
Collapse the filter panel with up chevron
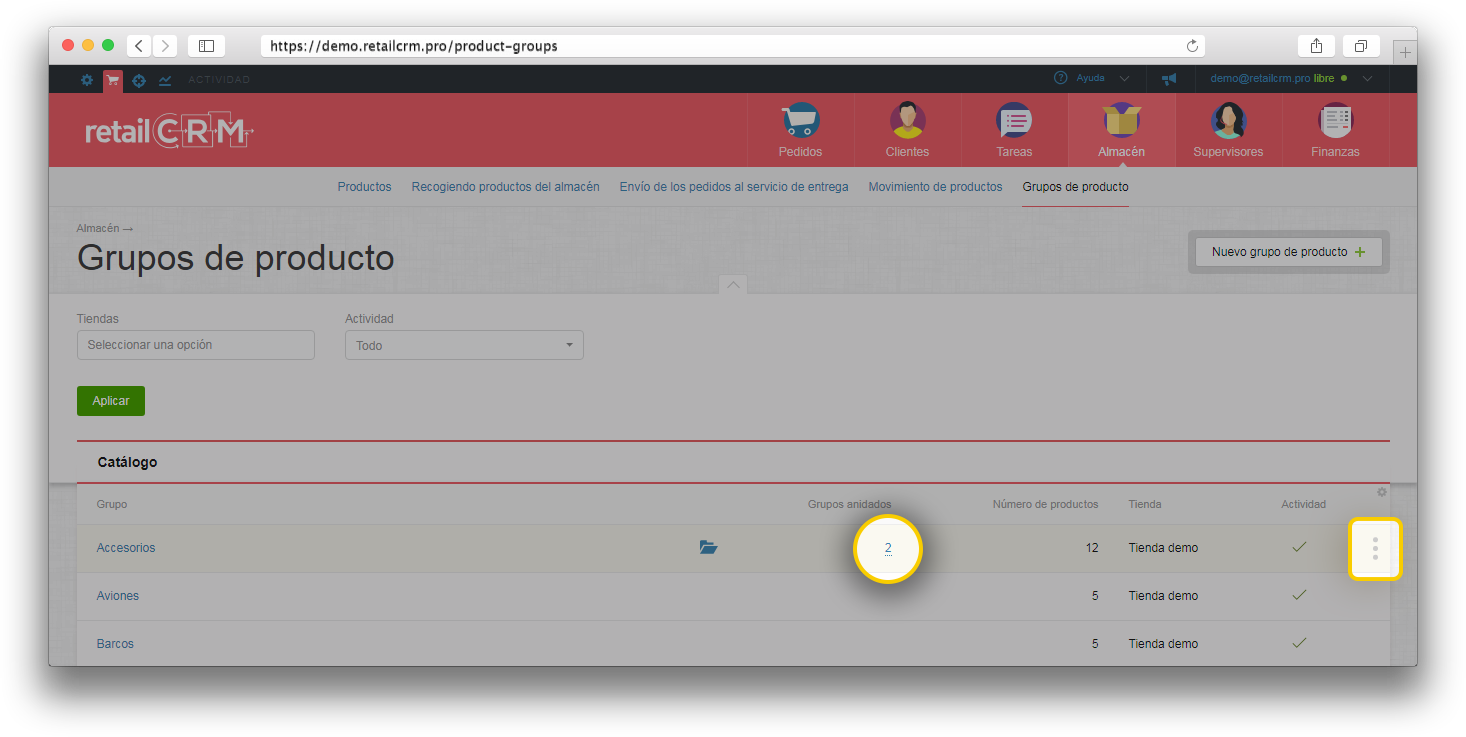coord(733,285)
